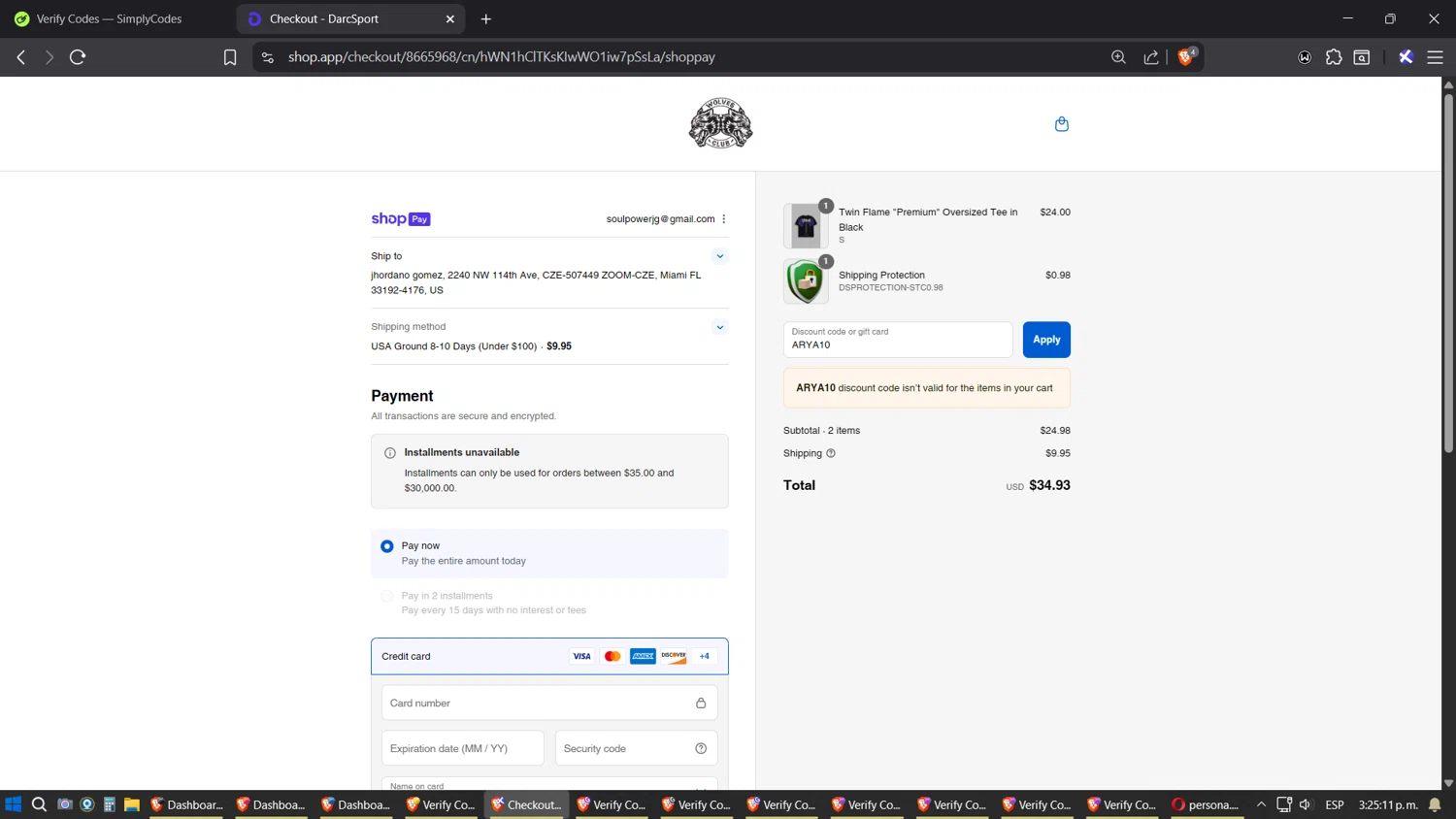Open Brave's main hamburger menu
This screenshot has width=1456, height=819.
pyautogui.click(x=1435, y=57)
